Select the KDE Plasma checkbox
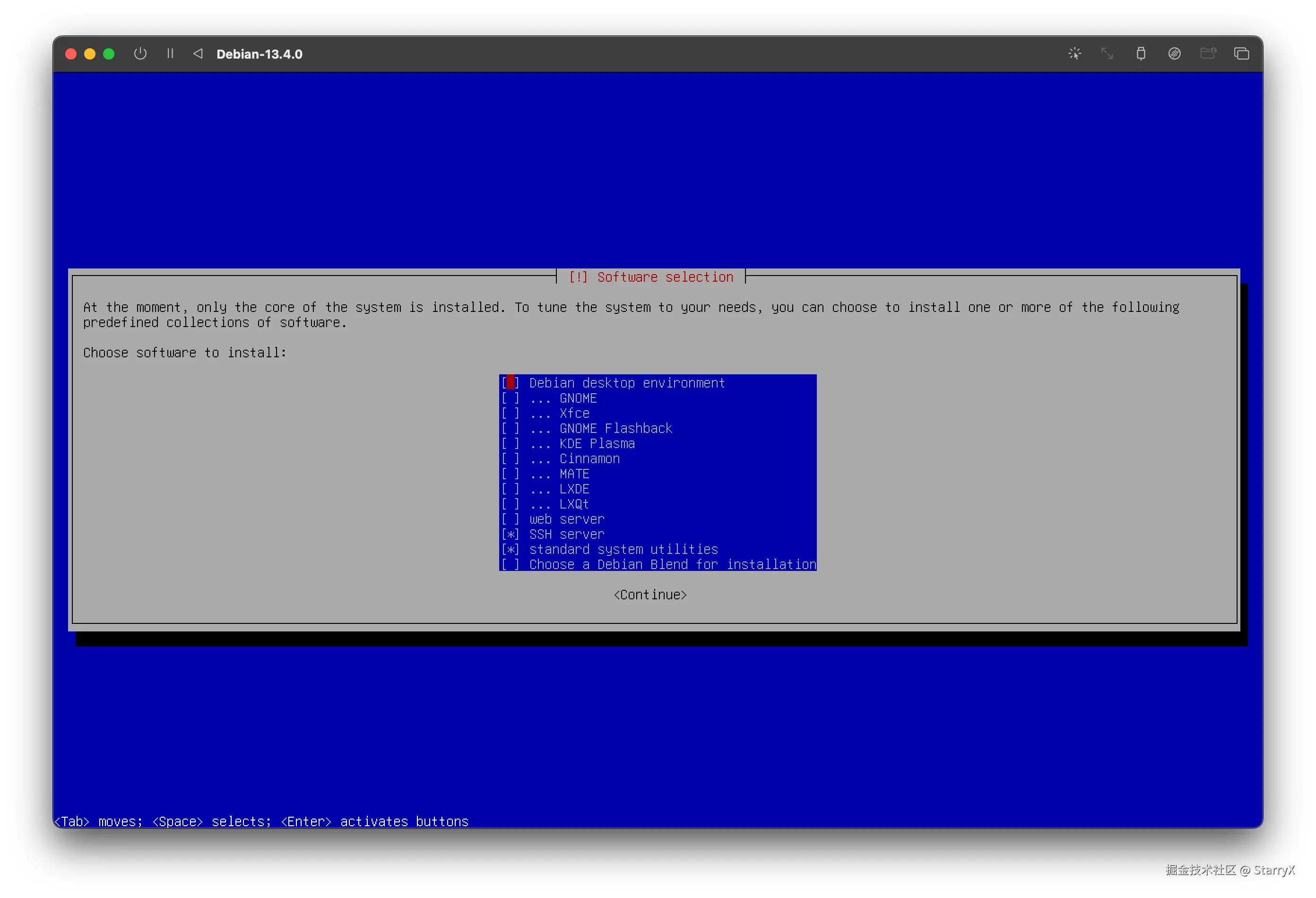Screen dimensions: 1316x898 coord(510,444)
